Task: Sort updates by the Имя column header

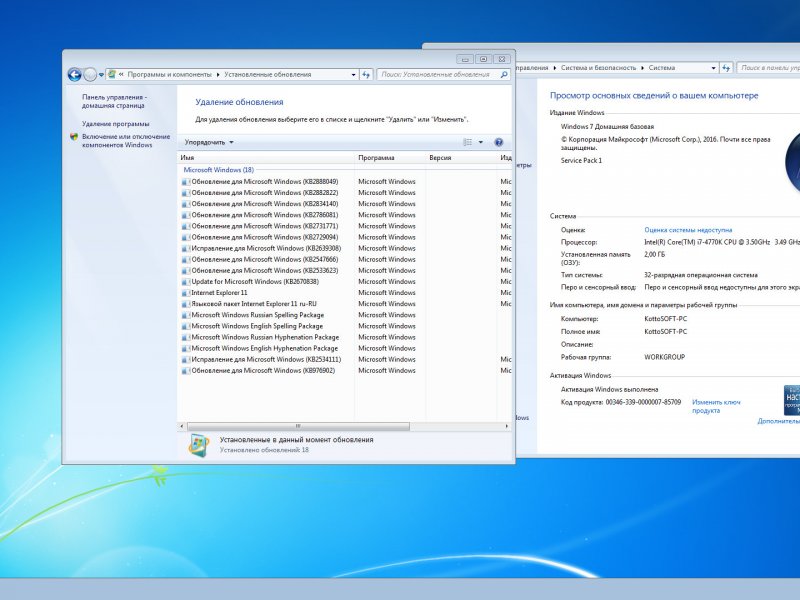Action: click(265, 158)
